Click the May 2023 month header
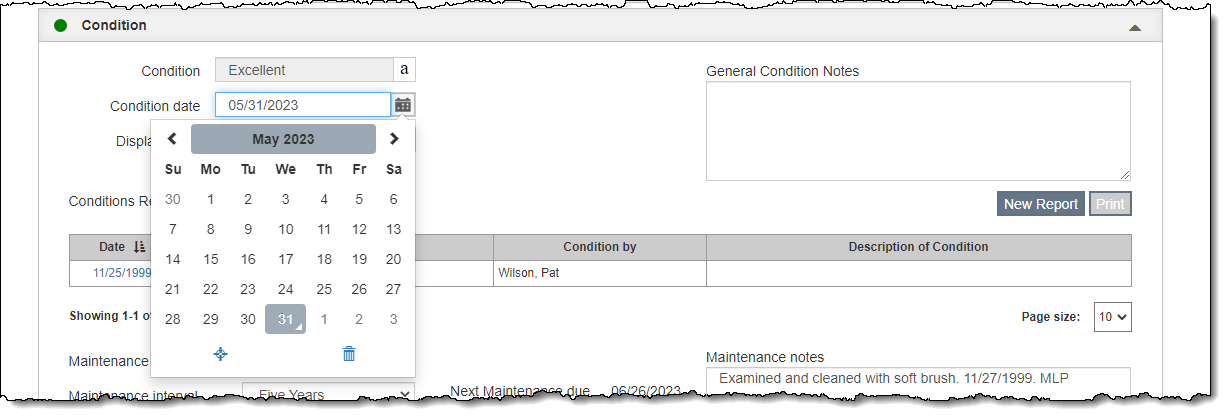Image resolution: width=1227 pixels, height=416 pixels. [x=283, y=139]
